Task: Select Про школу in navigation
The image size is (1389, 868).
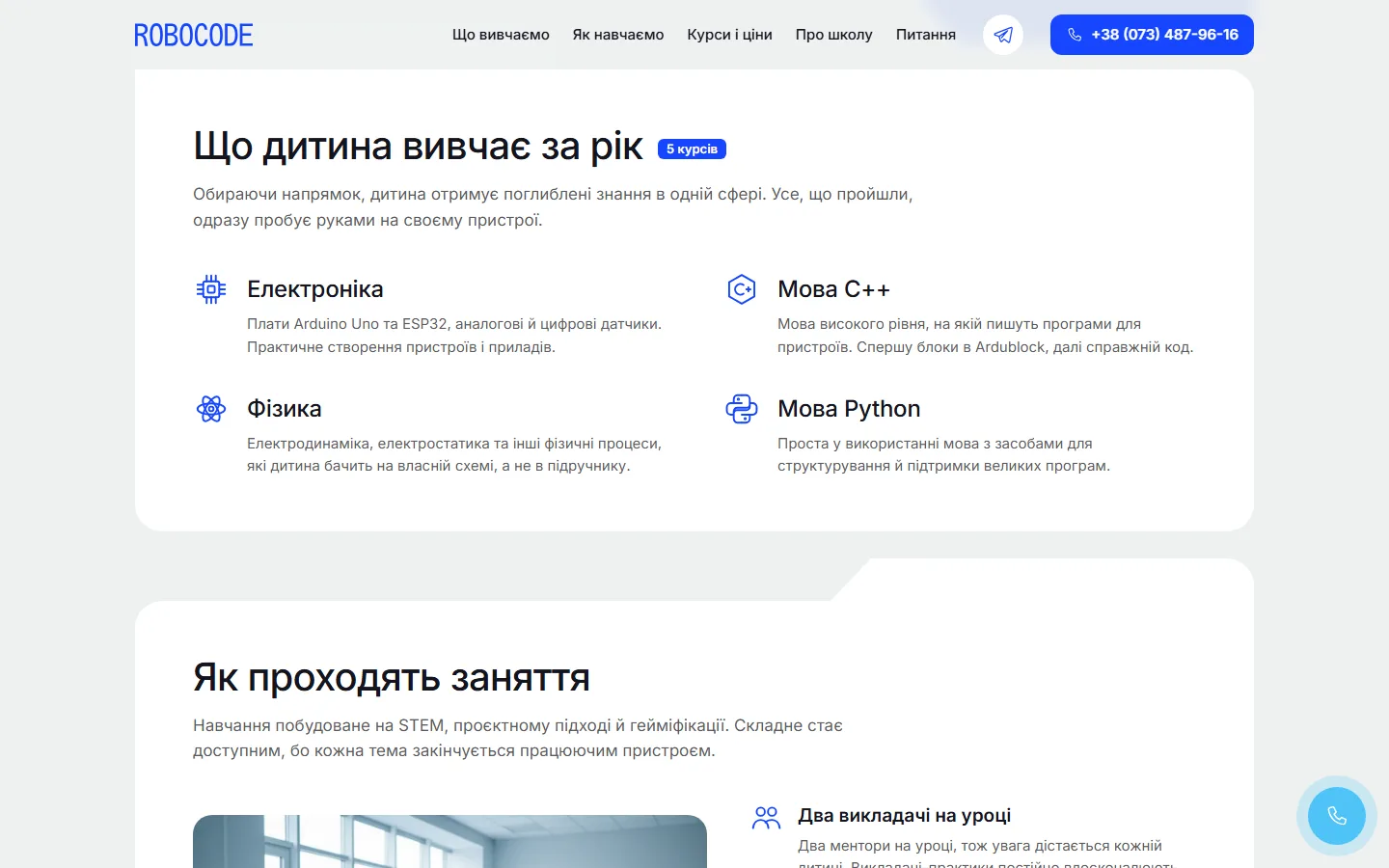Action: [x=834, y=35]
